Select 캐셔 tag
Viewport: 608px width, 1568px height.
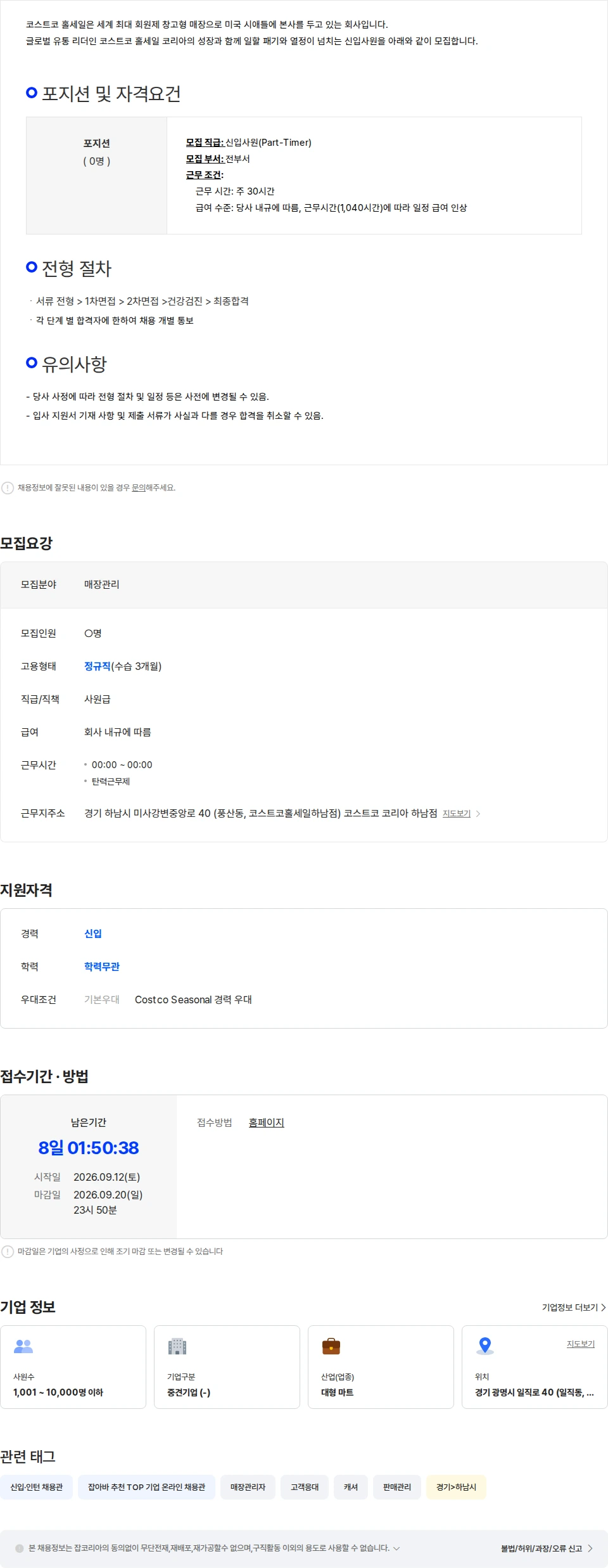click(351, 1487)
